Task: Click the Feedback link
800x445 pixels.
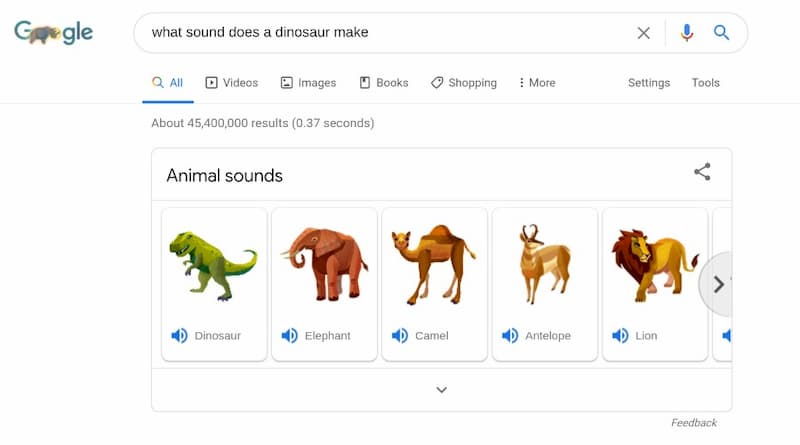Action: point(693,423)
